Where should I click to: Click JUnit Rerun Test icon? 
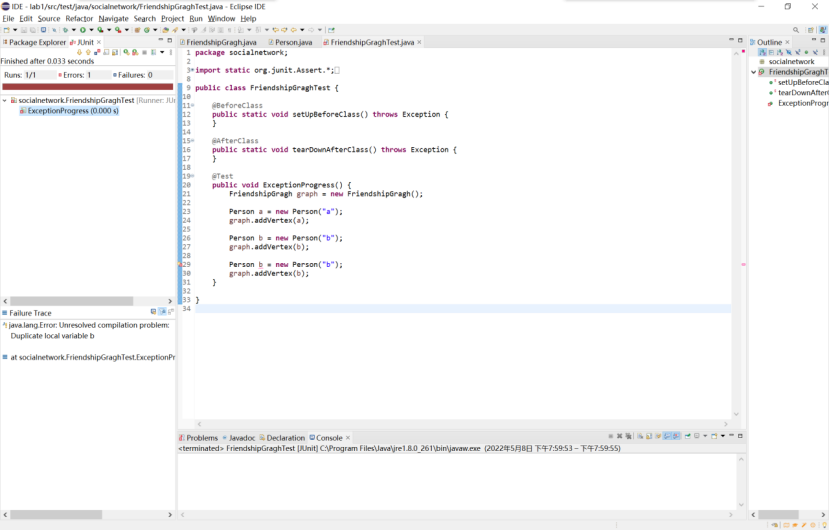126,52
